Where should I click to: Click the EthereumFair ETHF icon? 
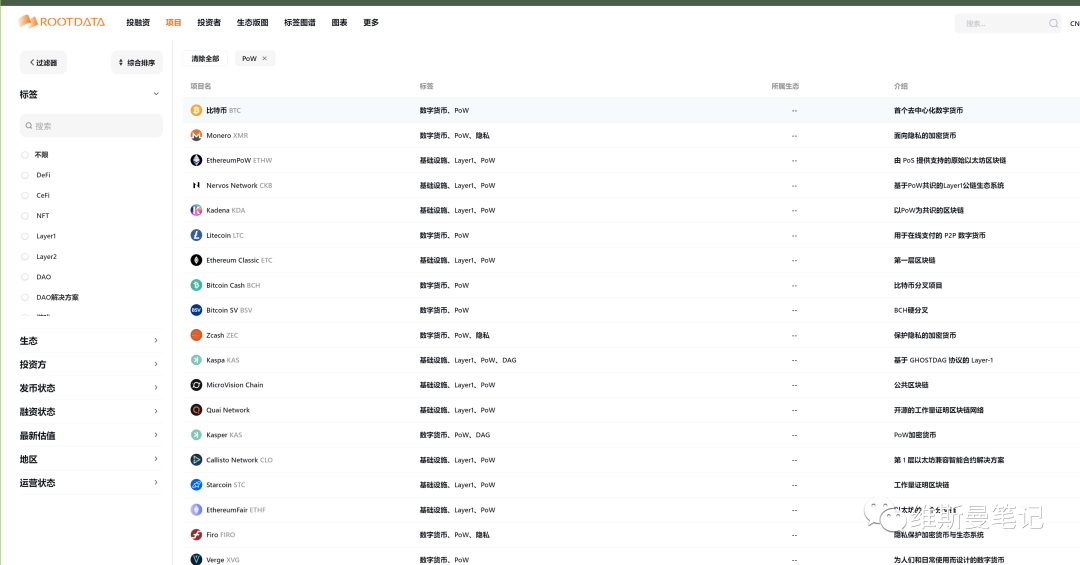click(196, 510)
